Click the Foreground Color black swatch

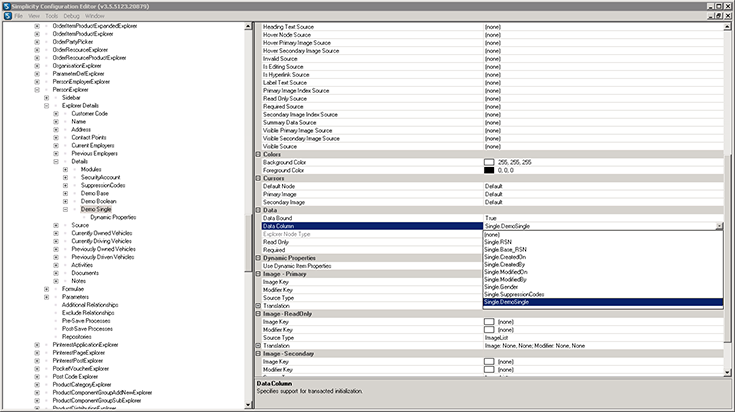pos(489,170)
